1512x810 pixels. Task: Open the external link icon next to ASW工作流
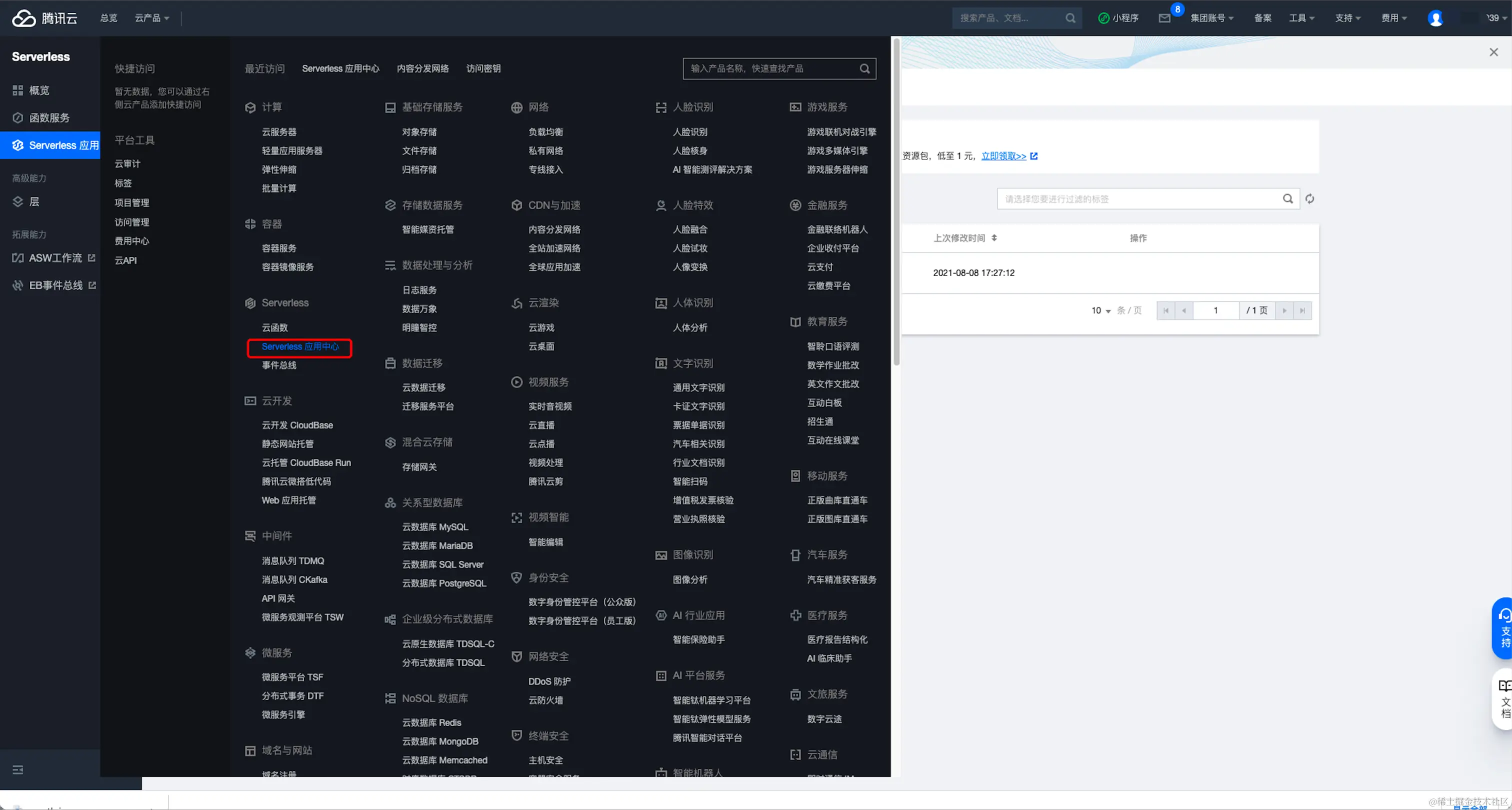pos(91,257)
